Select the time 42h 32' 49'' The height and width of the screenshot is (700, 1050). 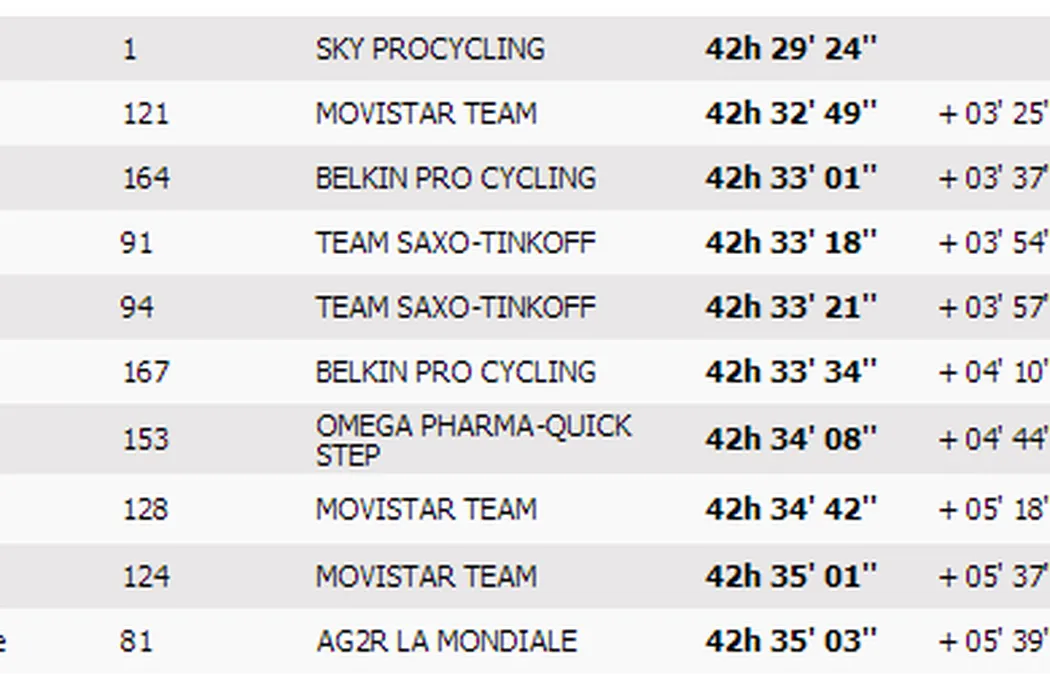pyautogui.click(x=790, y=114)
